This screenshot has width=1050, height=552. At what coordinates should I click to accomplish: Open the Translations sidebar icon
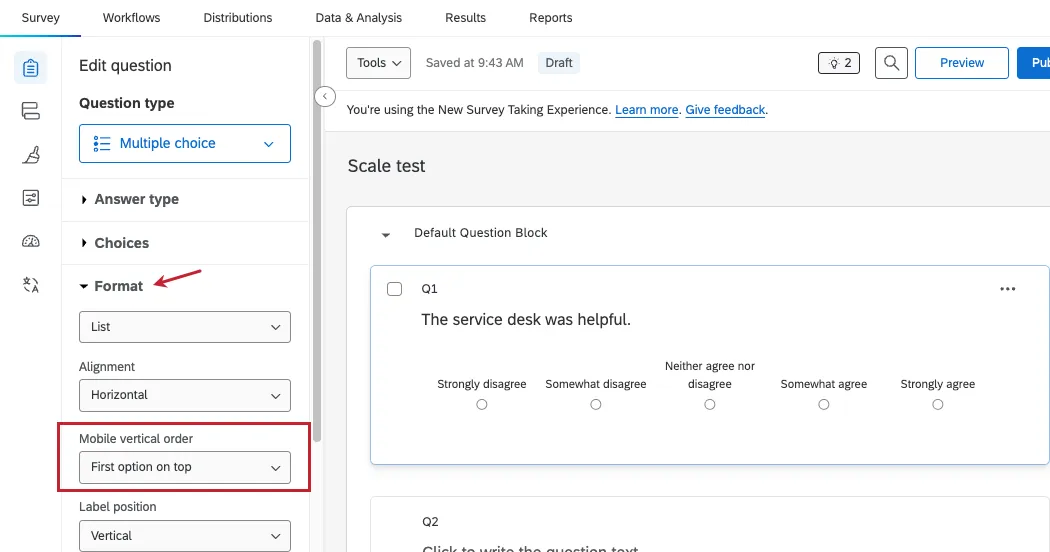pos(30,285)
